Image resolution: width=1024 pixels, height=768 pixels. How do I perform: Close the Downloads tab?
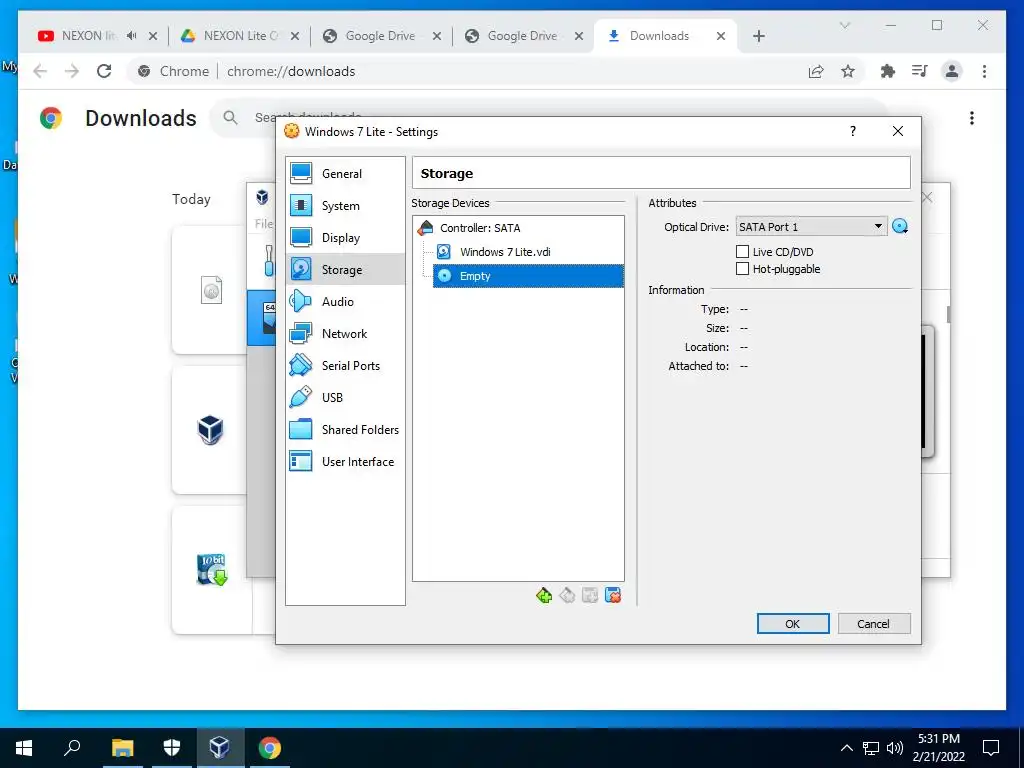pos(721,36)
